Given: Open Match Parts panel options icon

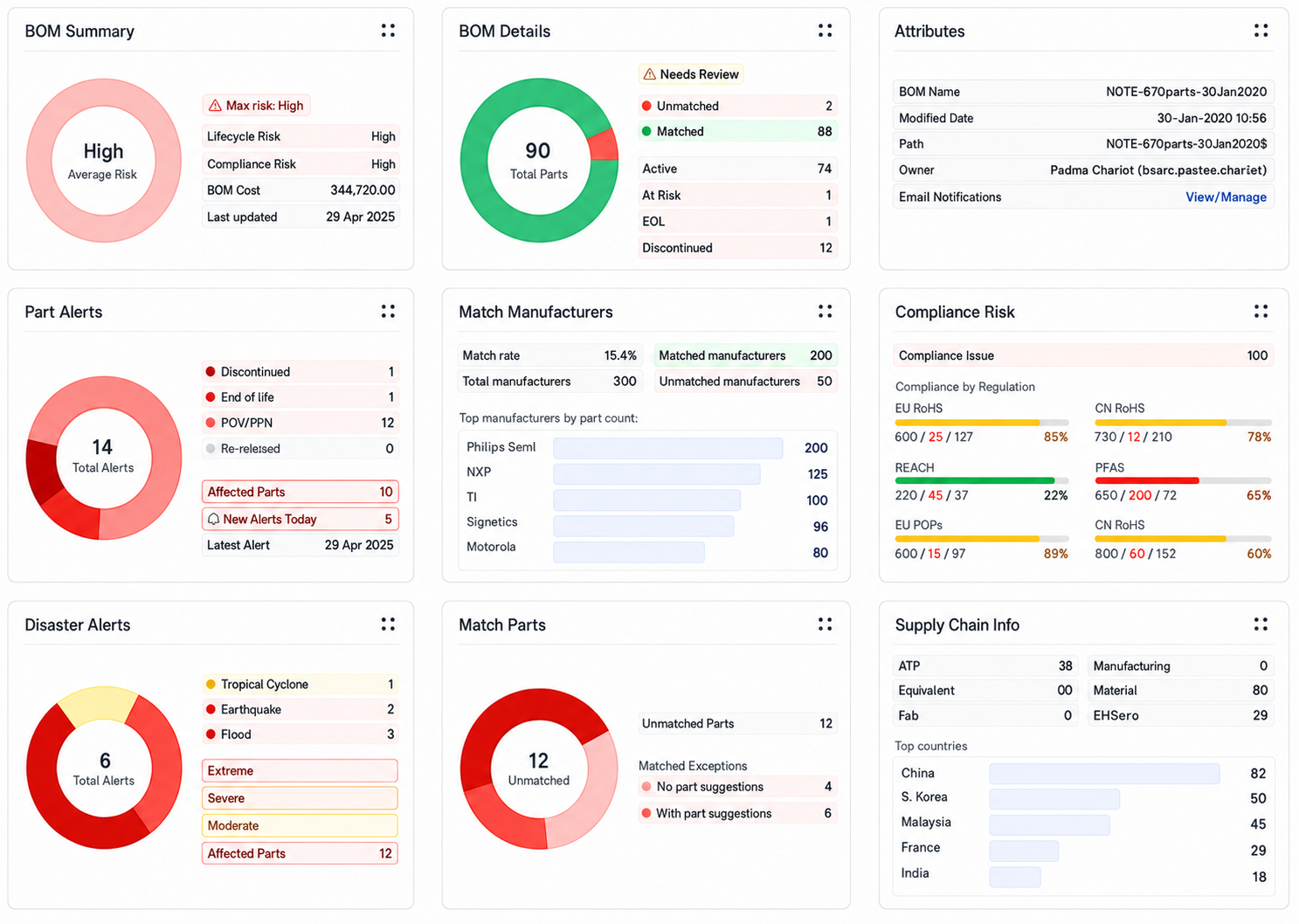Looking at the screenshot, I should [825, 624].
